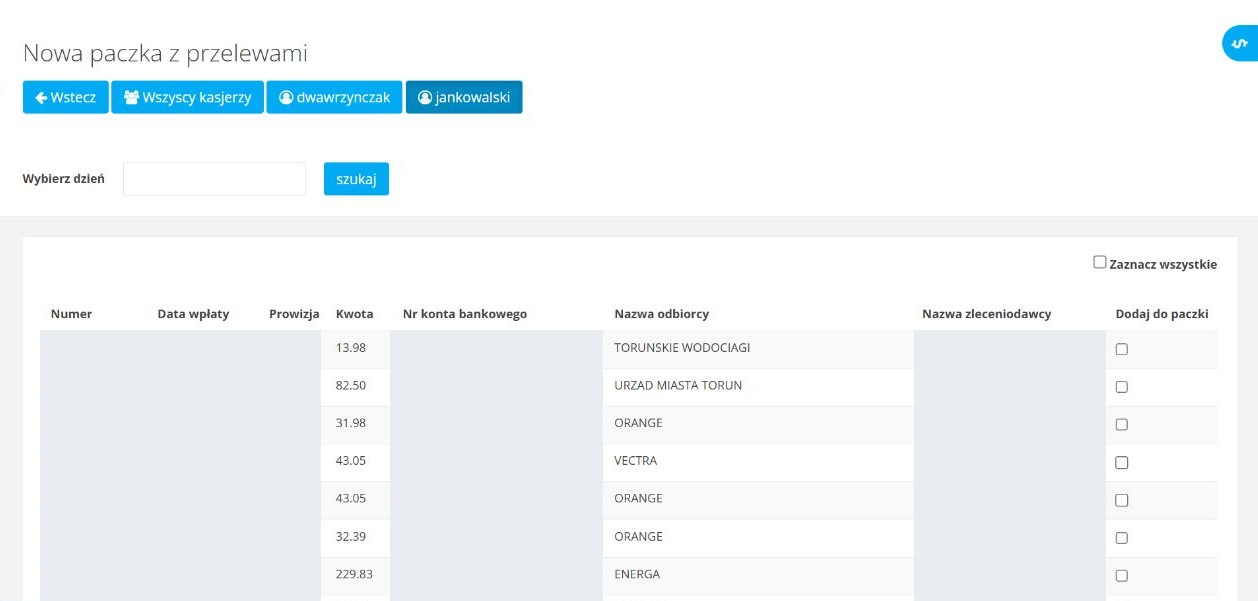Click the floating blue widget icon at top right
1258x601 pixels.
pos(1240,44)
